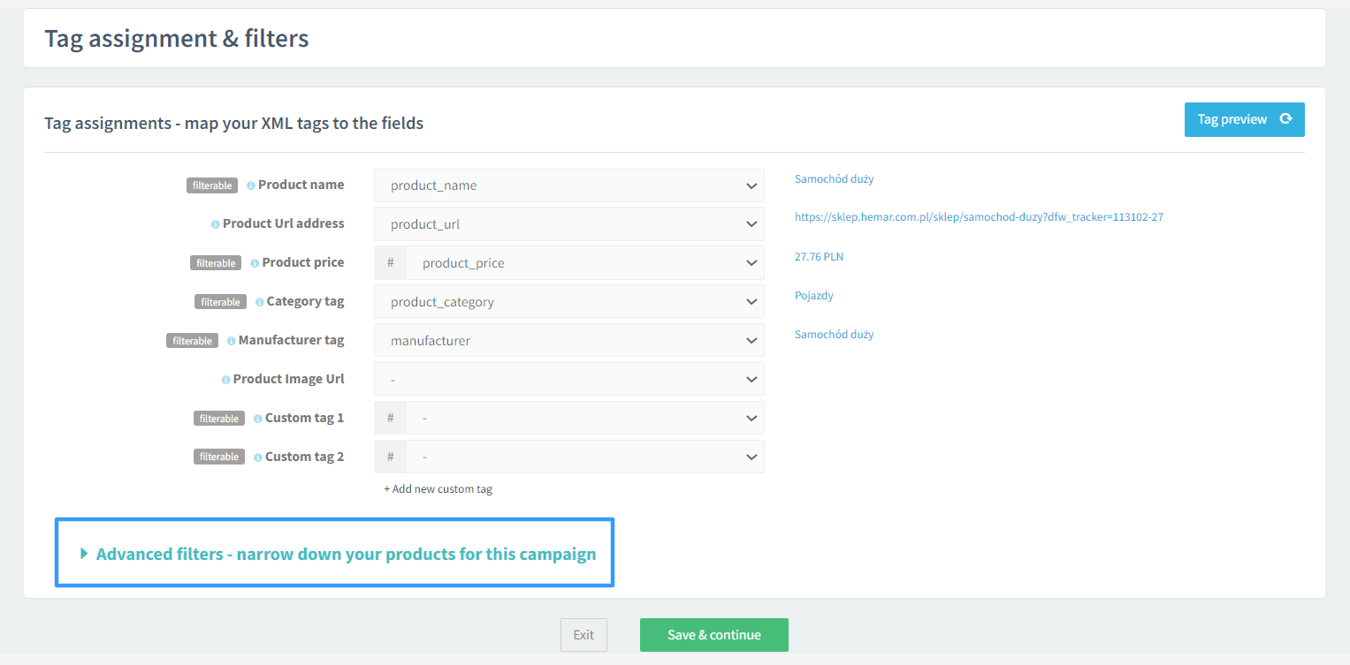
Task: Open the sklep.hemar.com.pl product link
Action: (x=978, y=217)
